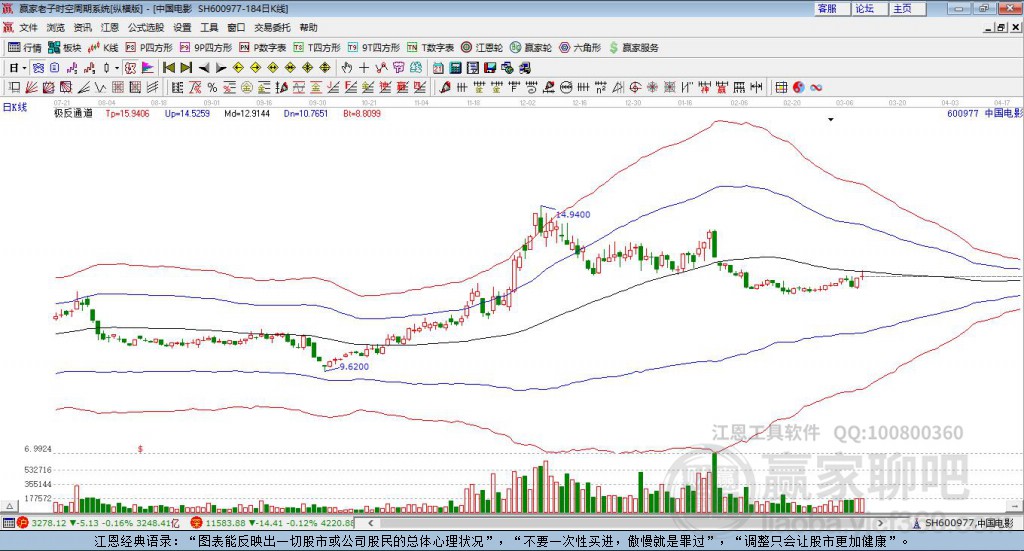1024x551 pixels.
Task: Open the 板块 sector view
Action: (x=64, y=48)
